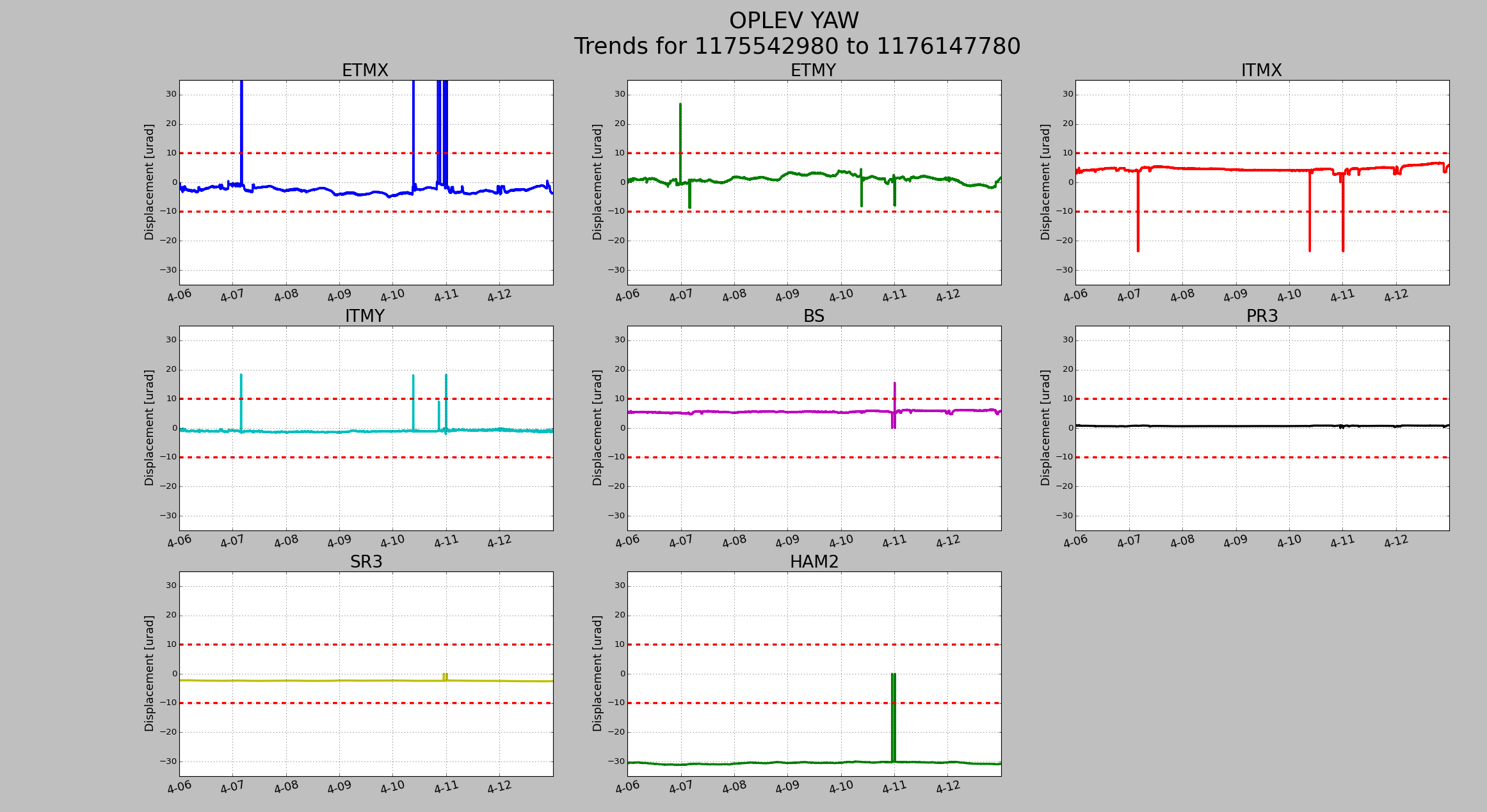Viewport: 1487px width, 812px height.
Task: Click the 4-06 date tick under PR3
Action: coord(1075,541)
